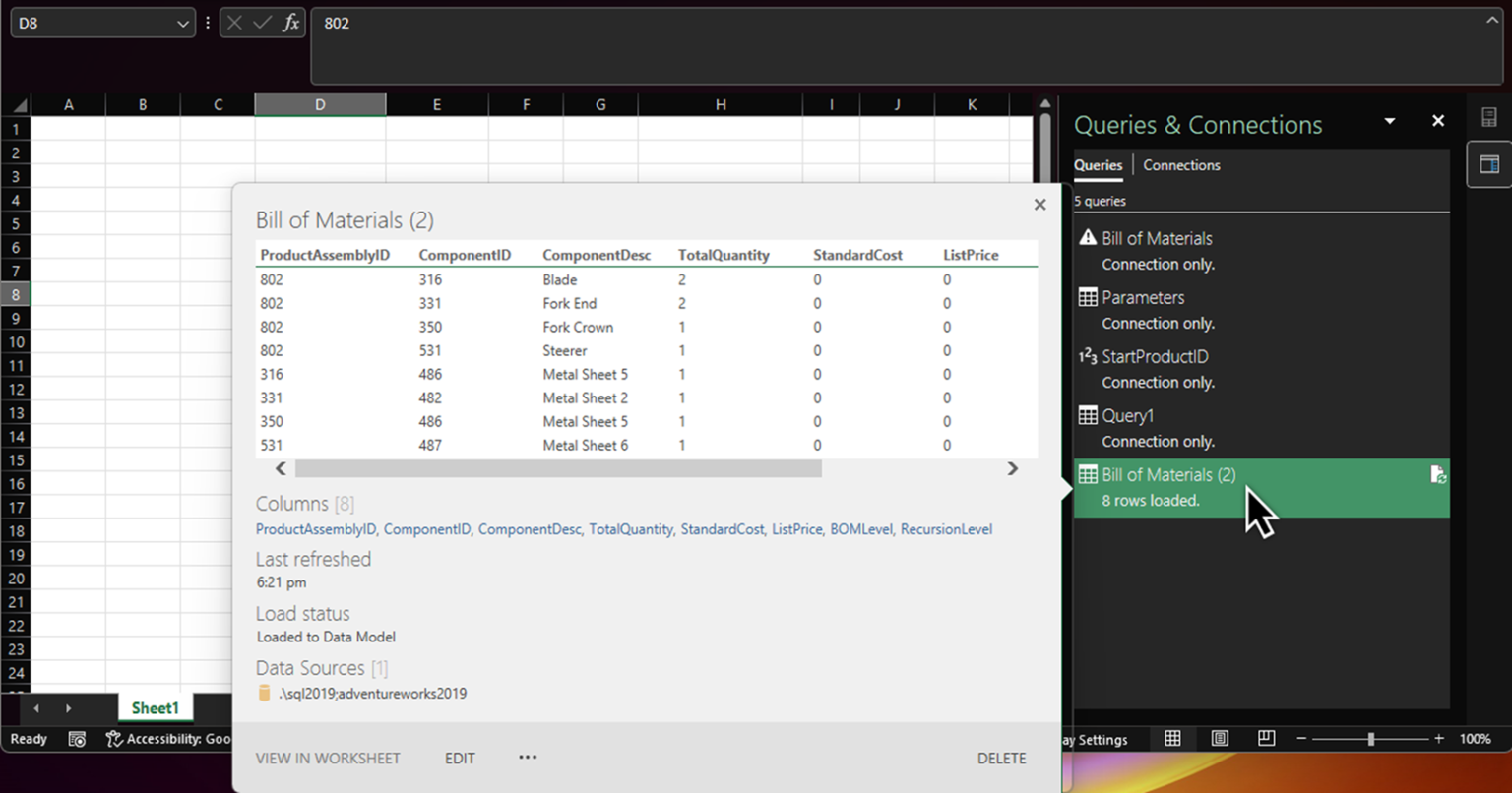Click the refresh icon on Bill of Materials (2)
Viewport: 1512px width, 793px height.
tap(1438, 475)
